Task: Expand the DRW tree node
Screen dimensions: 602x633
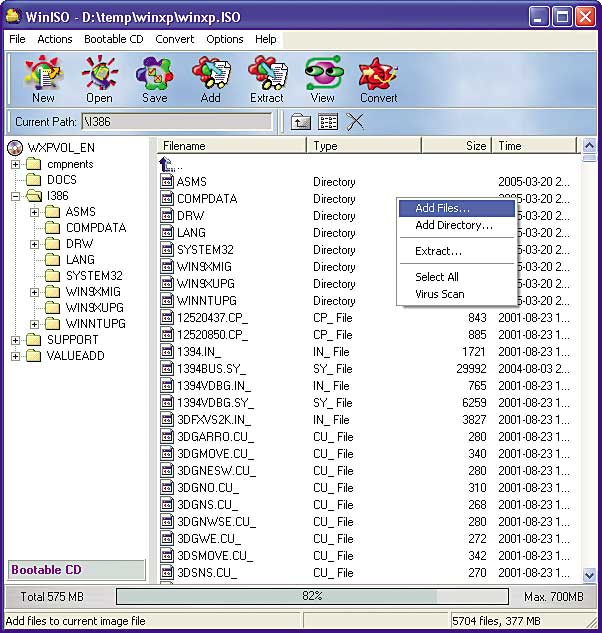Action: click(x=34, y=244)
